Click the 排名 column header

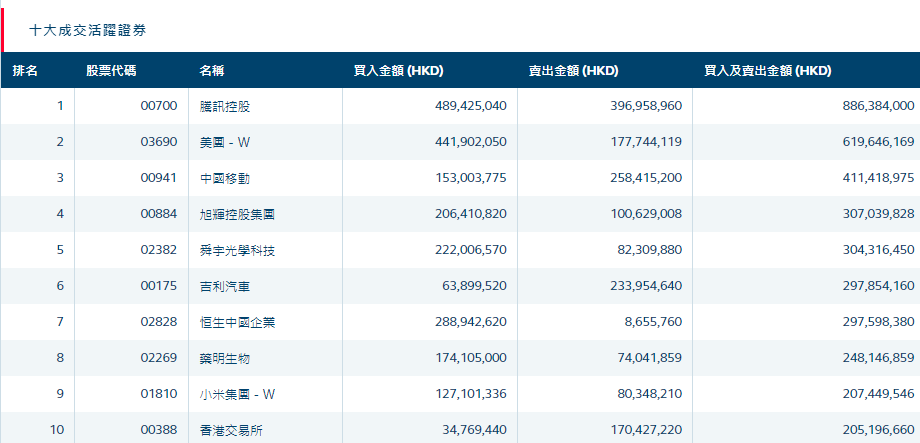click(25, 71)
